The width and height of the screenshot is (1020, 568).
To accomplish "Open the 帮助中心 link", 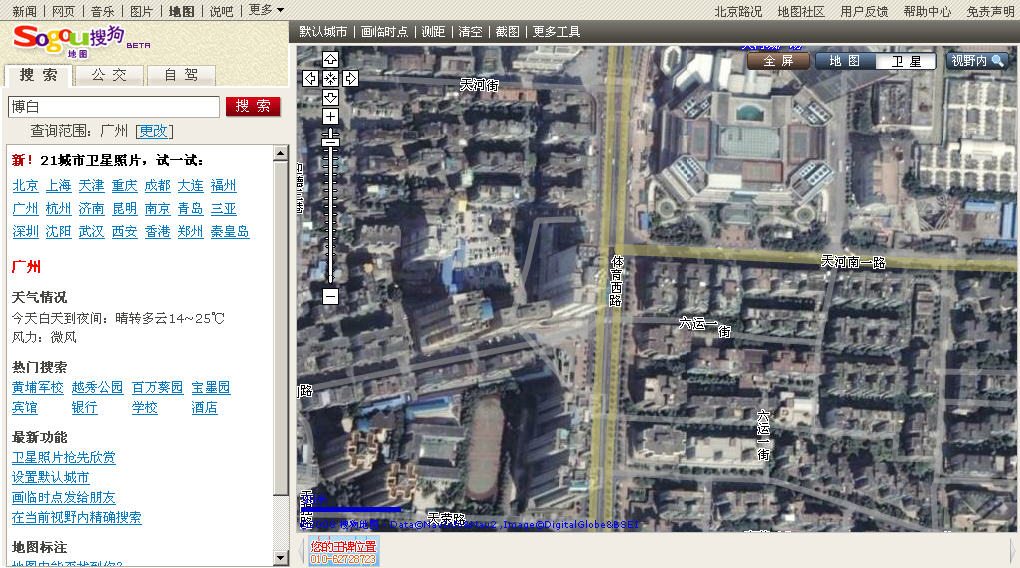I will point(927,11).
